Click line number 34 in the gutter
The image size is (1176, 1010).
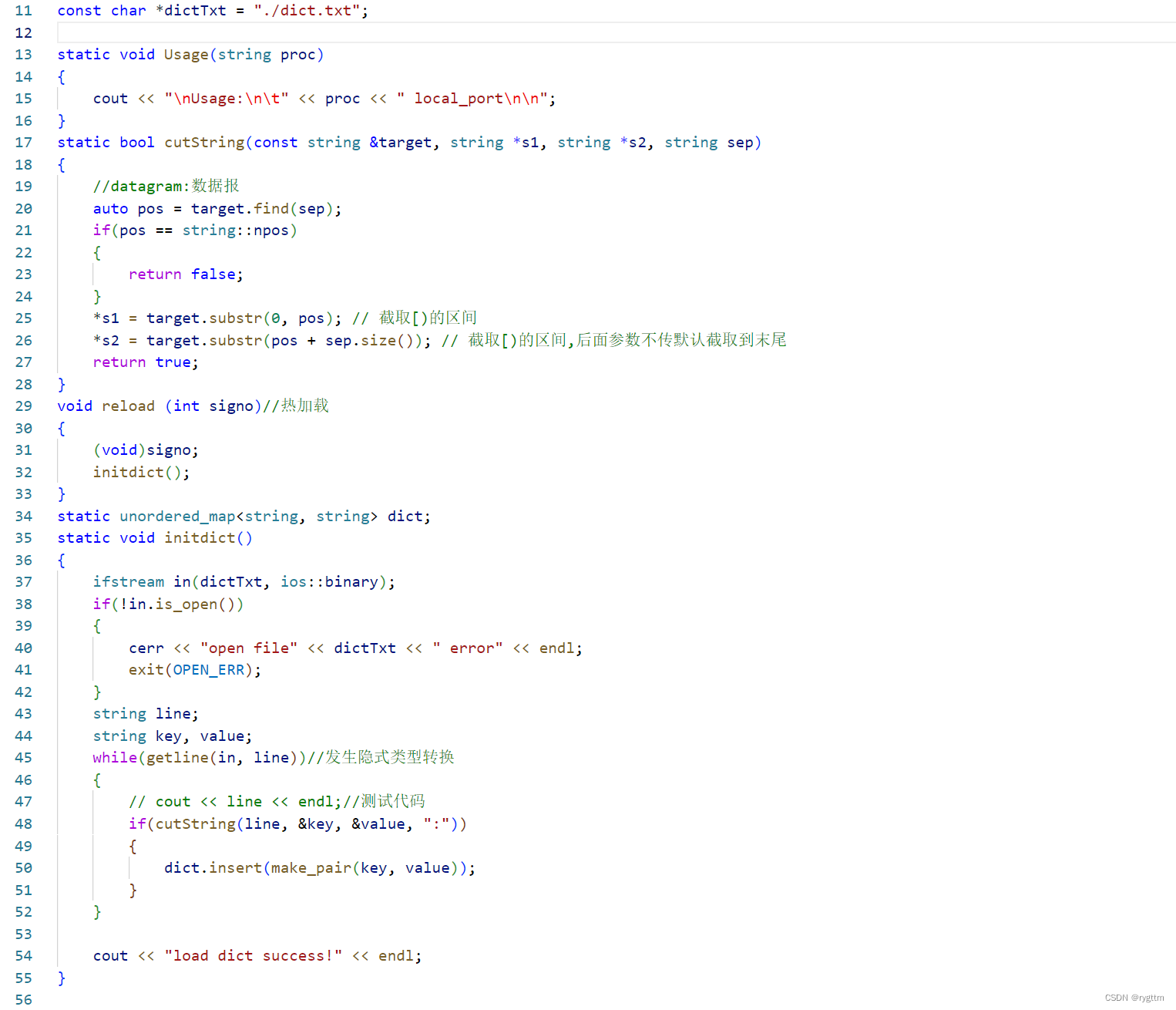pyautogui.click(x=24, y=517)
